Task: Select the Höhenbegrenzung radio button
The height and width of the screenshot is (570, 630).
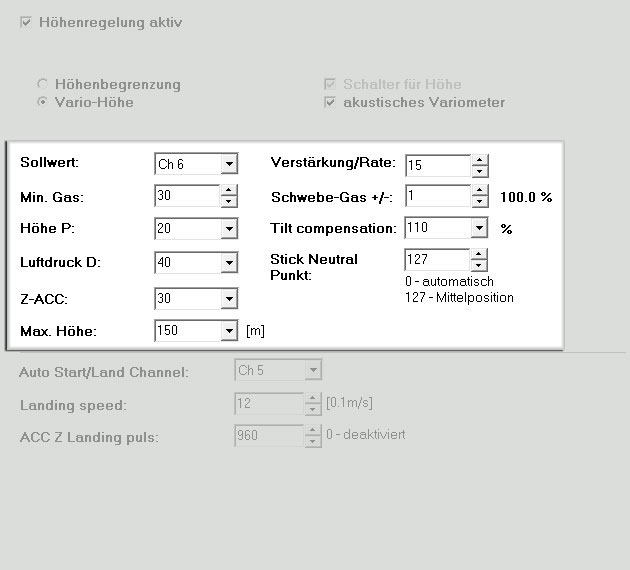Action: tap(42, 85)
